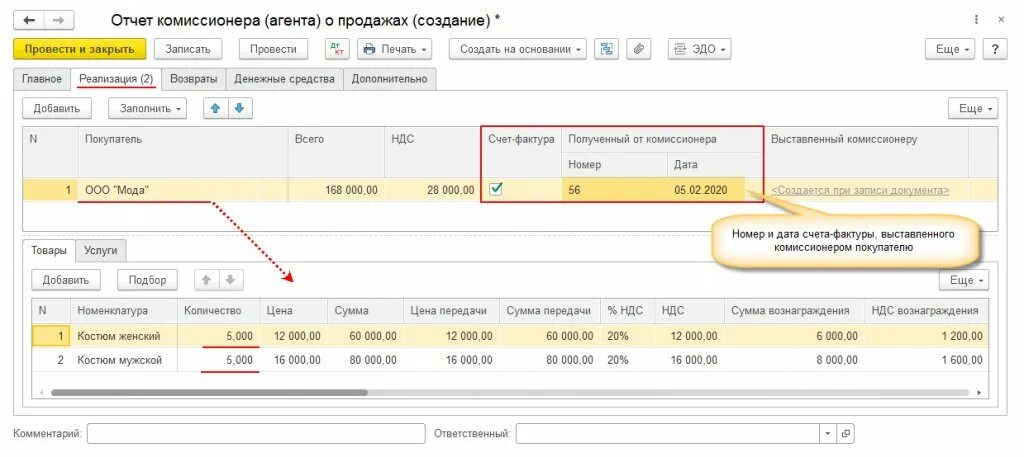Open the window options kebab menu
This screenshot has width=1024, height=457.
click(x=976, y=20)
